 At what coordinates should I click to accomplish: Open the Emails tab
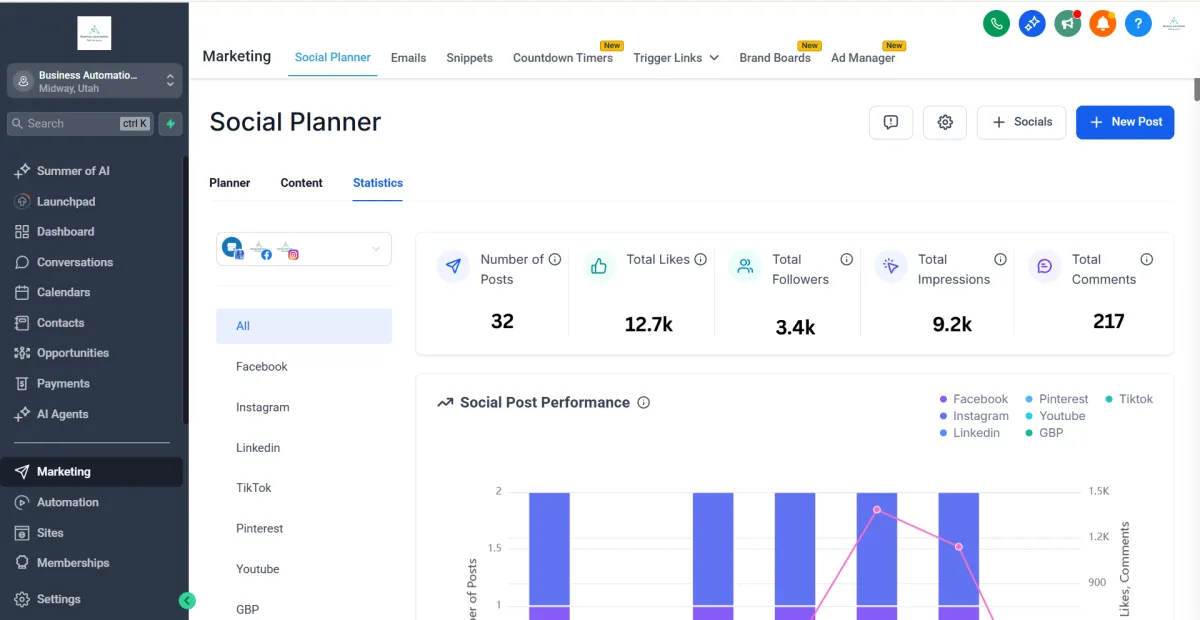(408, 58)
